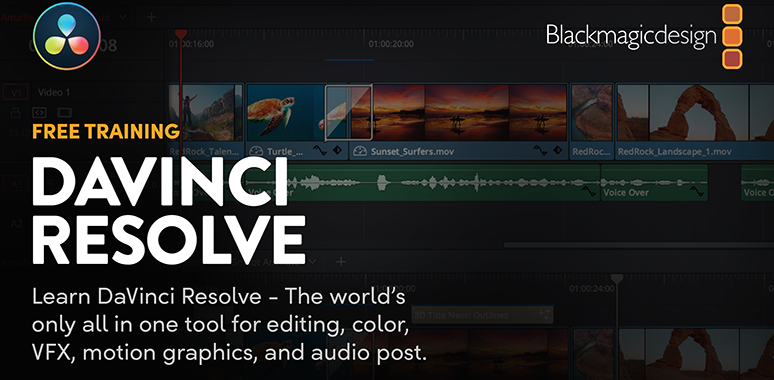Viewport: 774px width, 380px height.
Task: Select the RedRock_Landscape_1.mov clip name
Action: [x=675, y=152]
